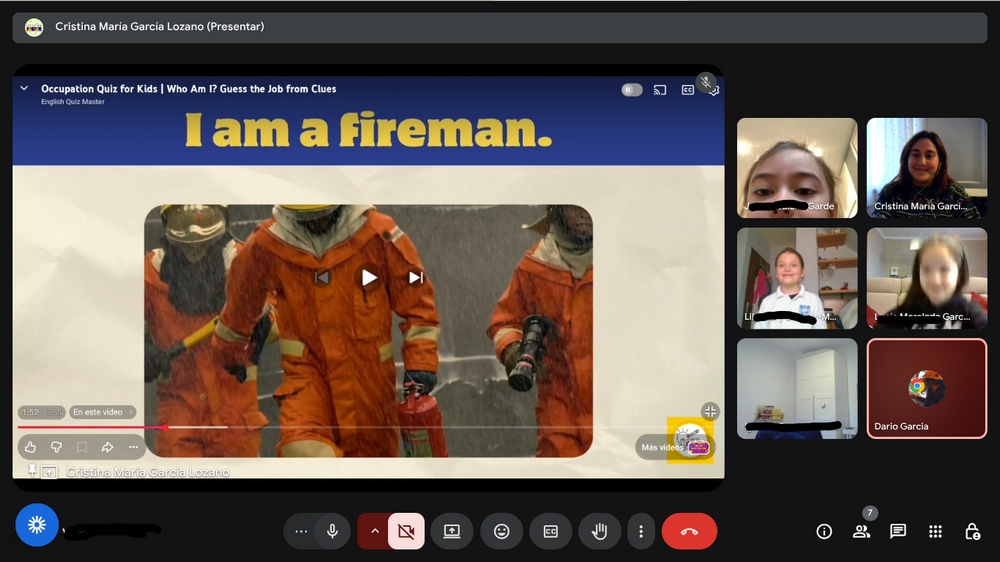This screenshot has height=562, width=1000.
Task: Like the video with thumbs up
Action: point(30,447)
